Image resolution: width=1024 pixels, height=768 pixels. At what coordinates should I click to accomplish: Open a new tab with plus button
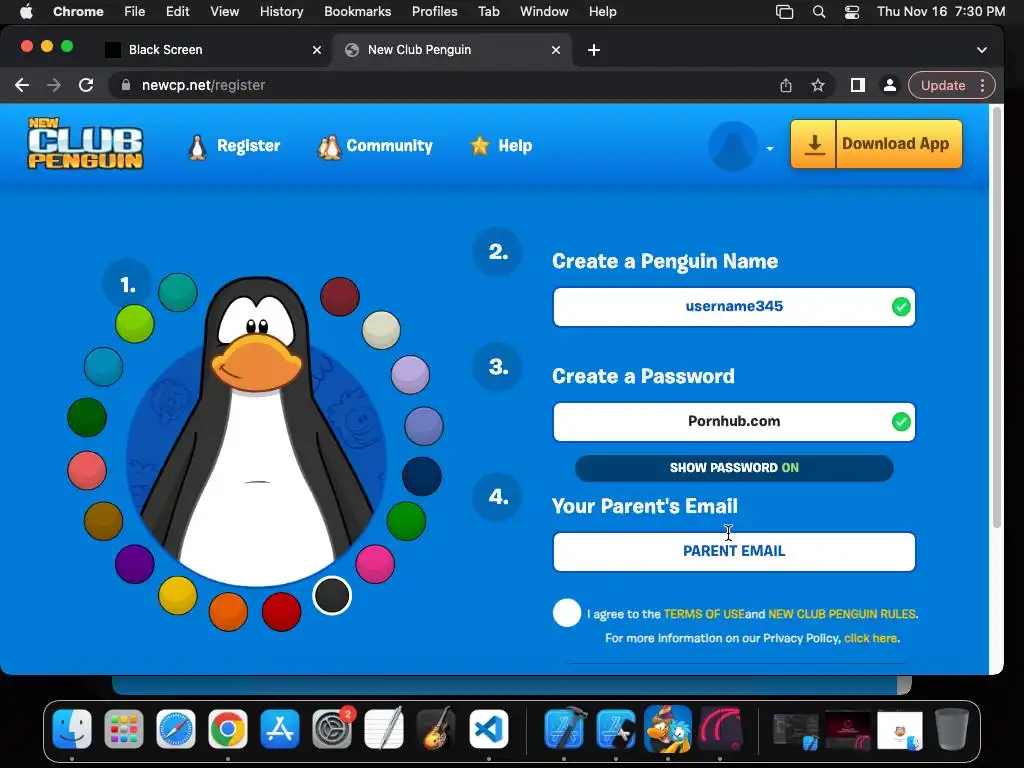594,50
